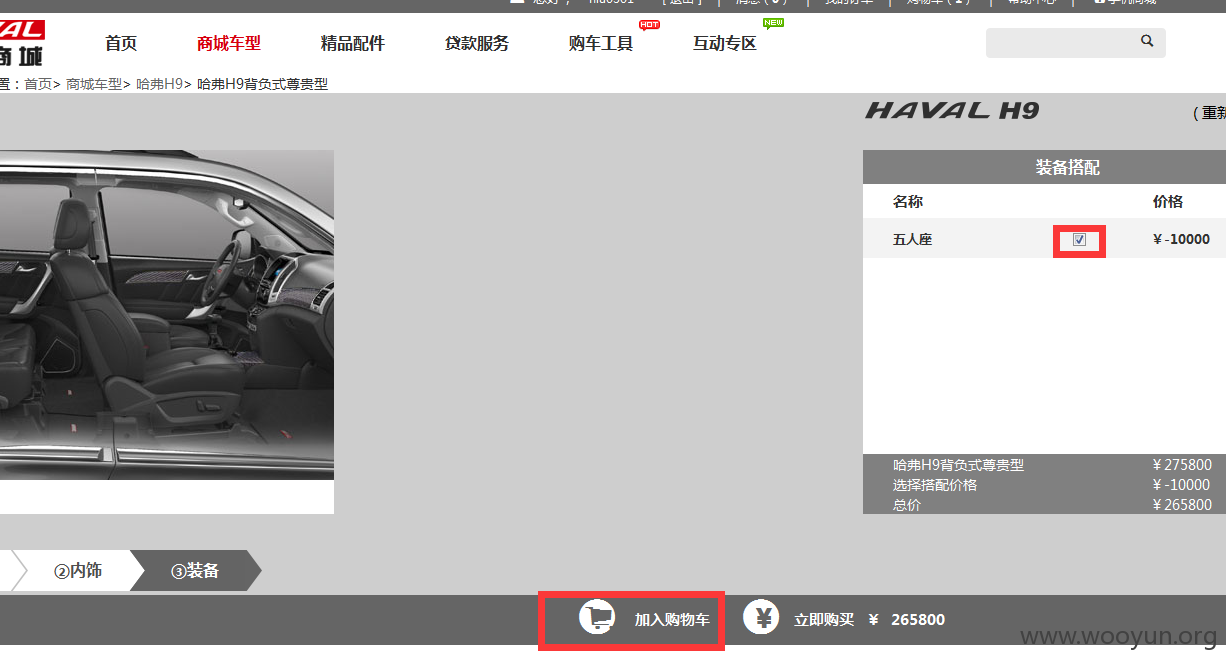Click the 装备搭配 panel header
The height and width of the screenshot is (665, 1226).
pyautogui.click(x=1044, y=167)
